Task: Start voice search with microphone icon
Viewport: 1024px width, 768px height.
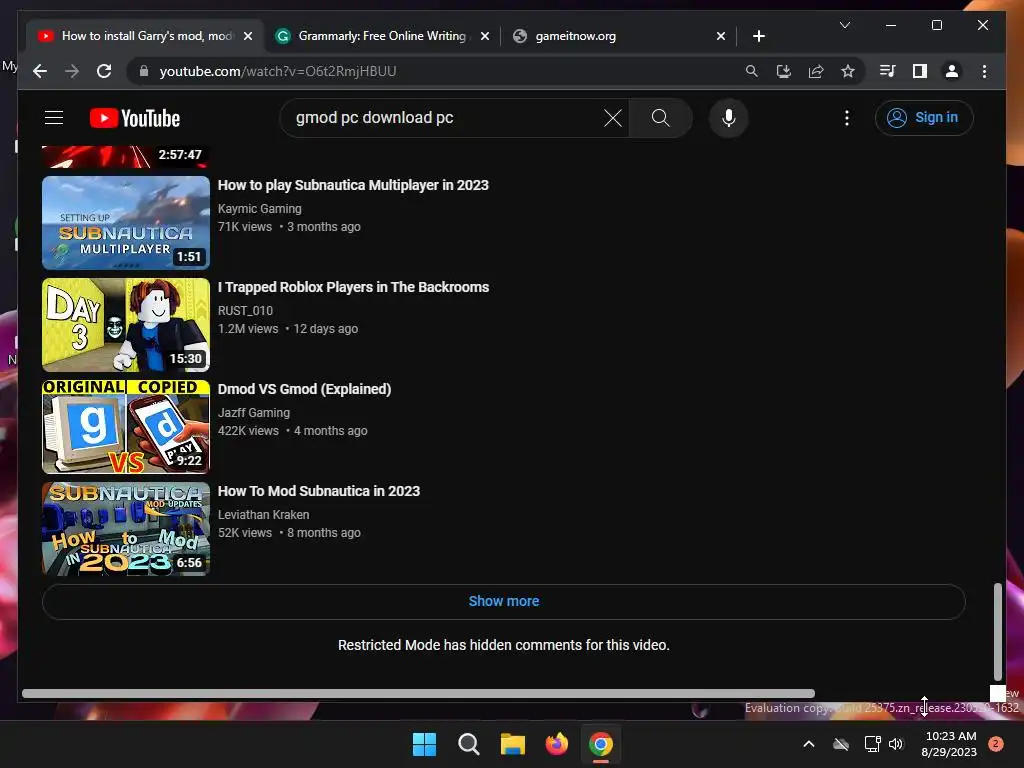Action: click(x=729, y=118)
